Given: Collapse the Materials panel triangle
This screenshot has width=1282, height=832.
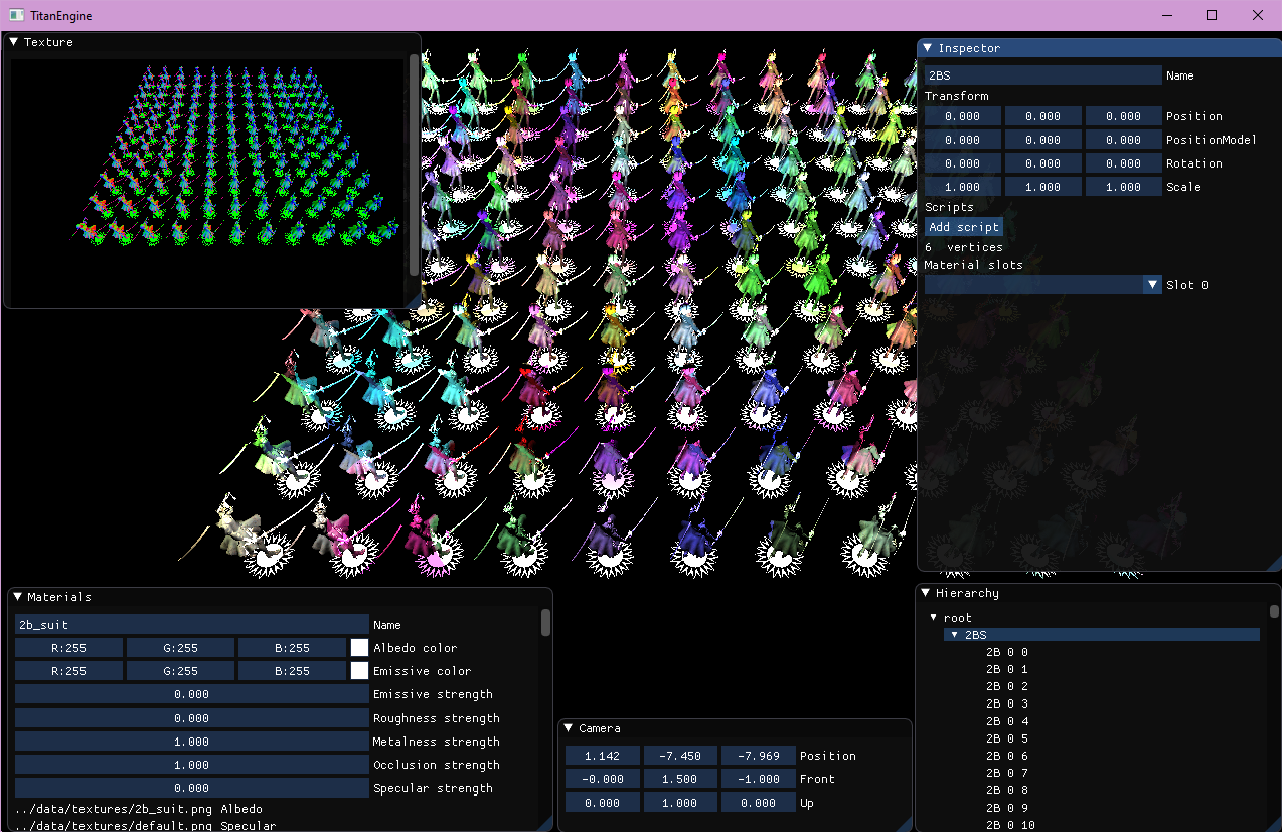Looking at the screenshot, I should coord(17,597).
